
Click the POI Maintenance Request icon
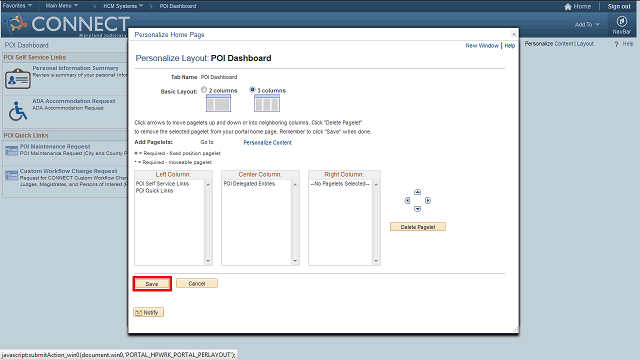(11, 151)
